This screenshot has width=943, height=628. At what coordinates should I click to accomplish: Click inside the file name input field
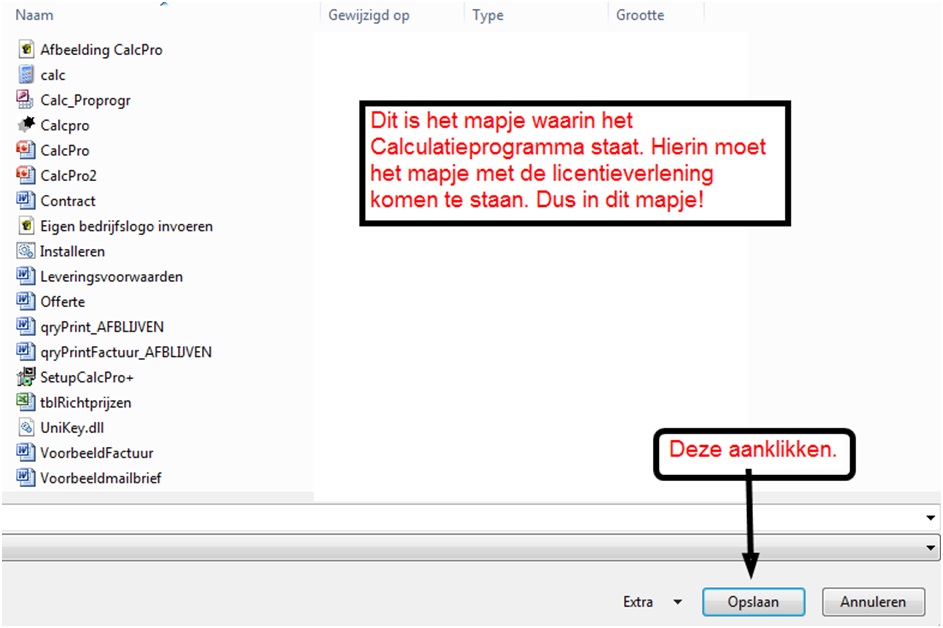point(460,517)
